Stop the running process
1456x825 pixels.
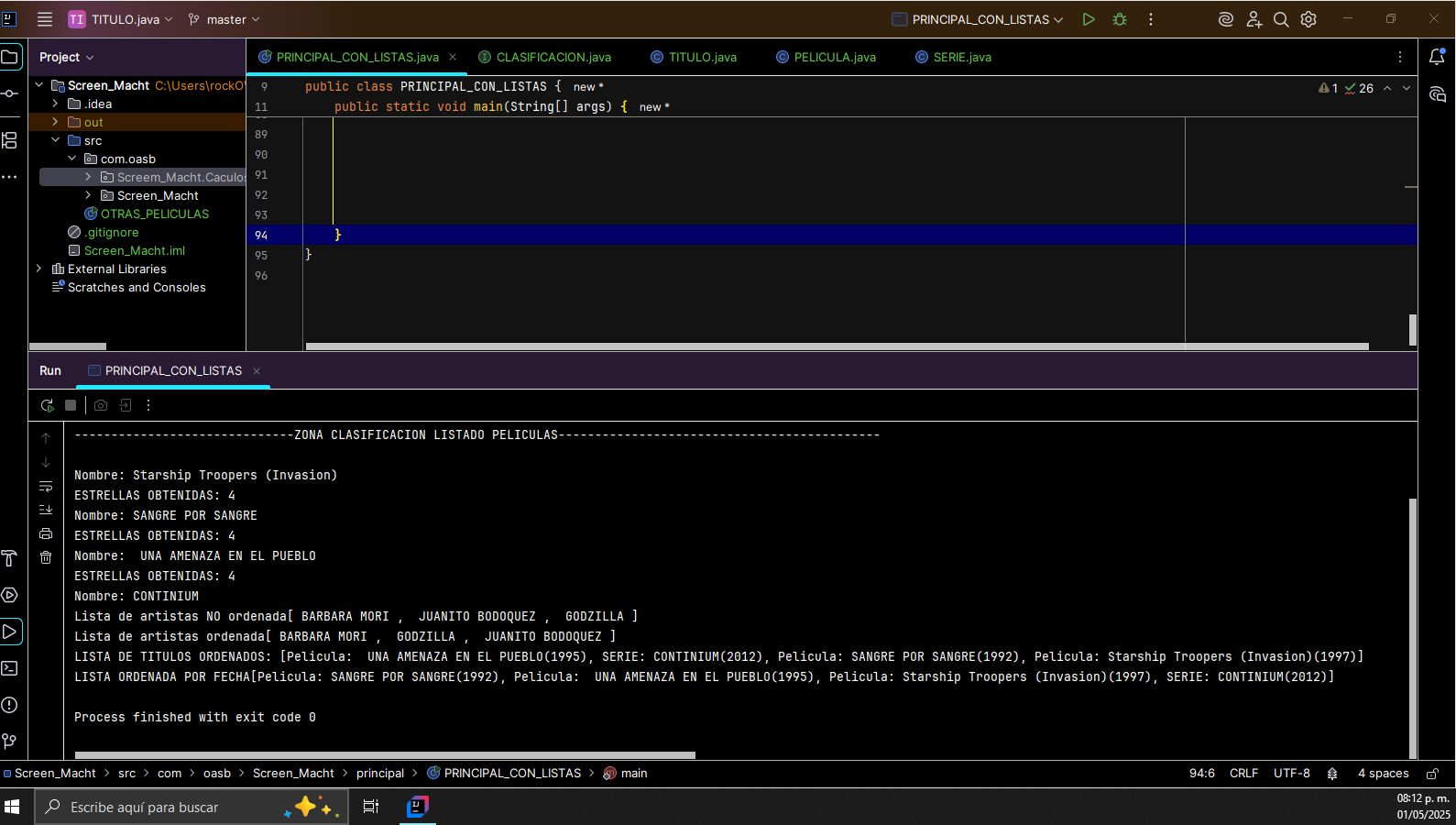[71, 405]
